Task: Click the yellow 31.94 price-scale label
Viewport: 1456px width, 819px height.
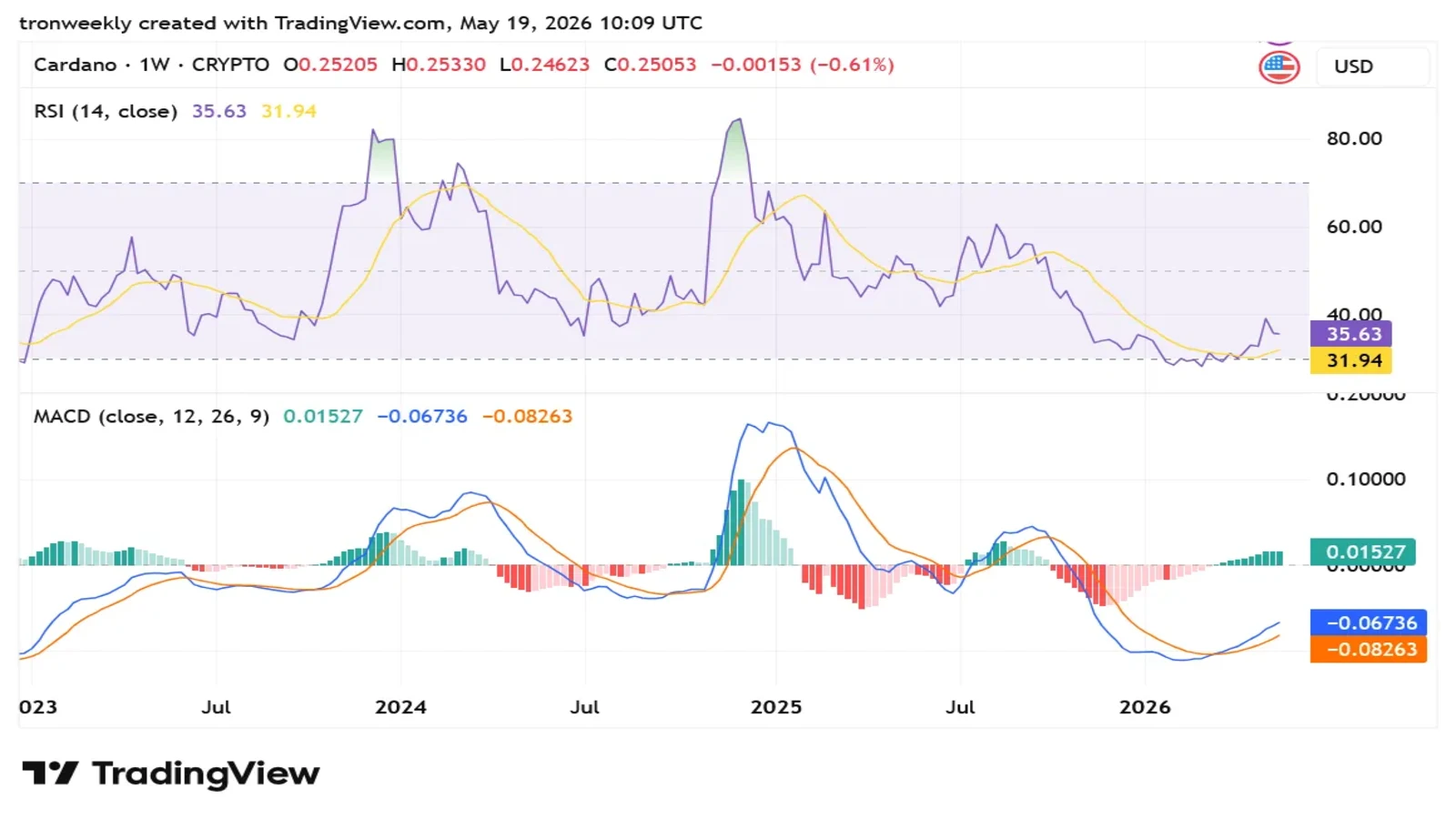Action: [1350, 360]
